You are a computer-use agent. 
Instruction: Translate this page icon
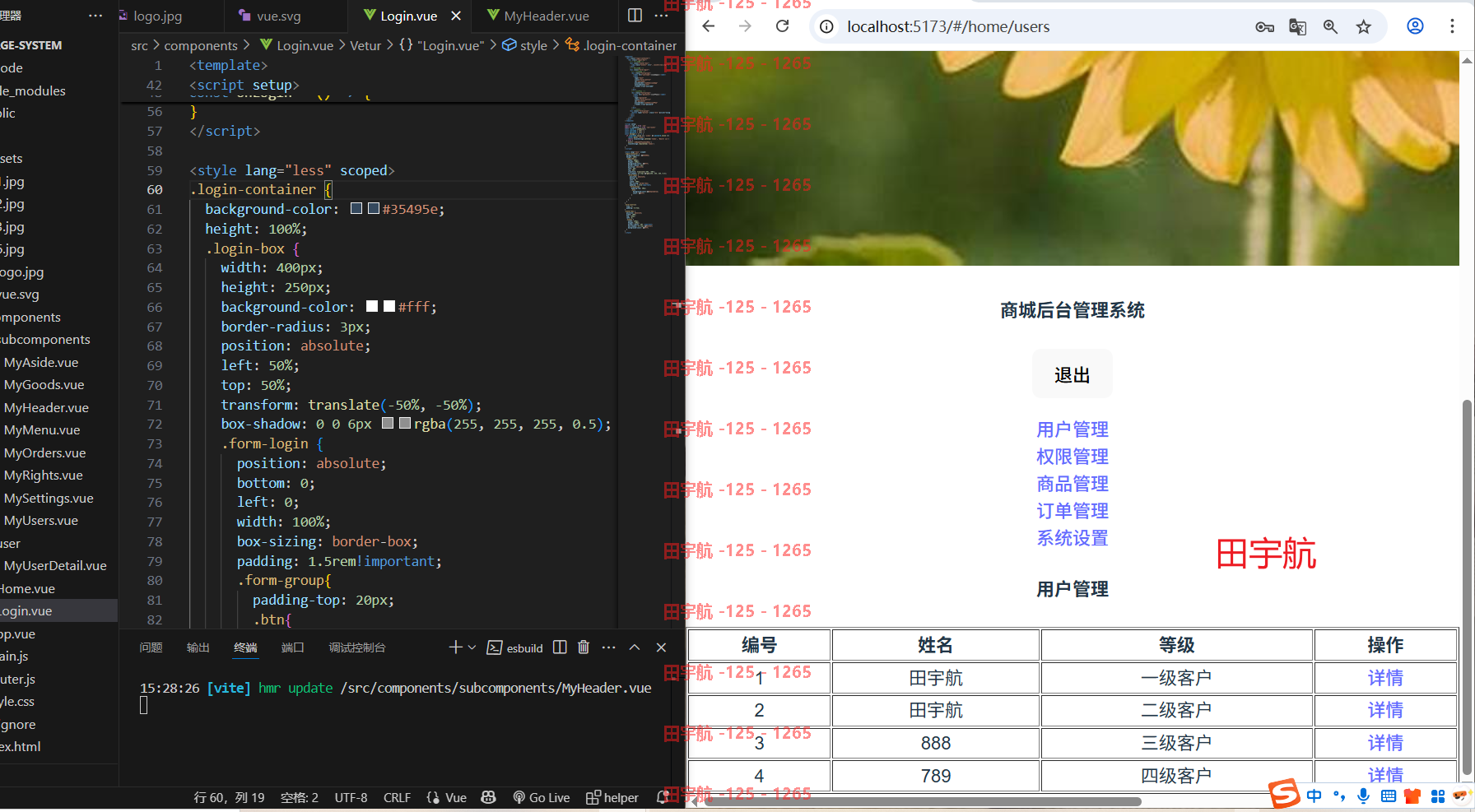(1297, 27)
